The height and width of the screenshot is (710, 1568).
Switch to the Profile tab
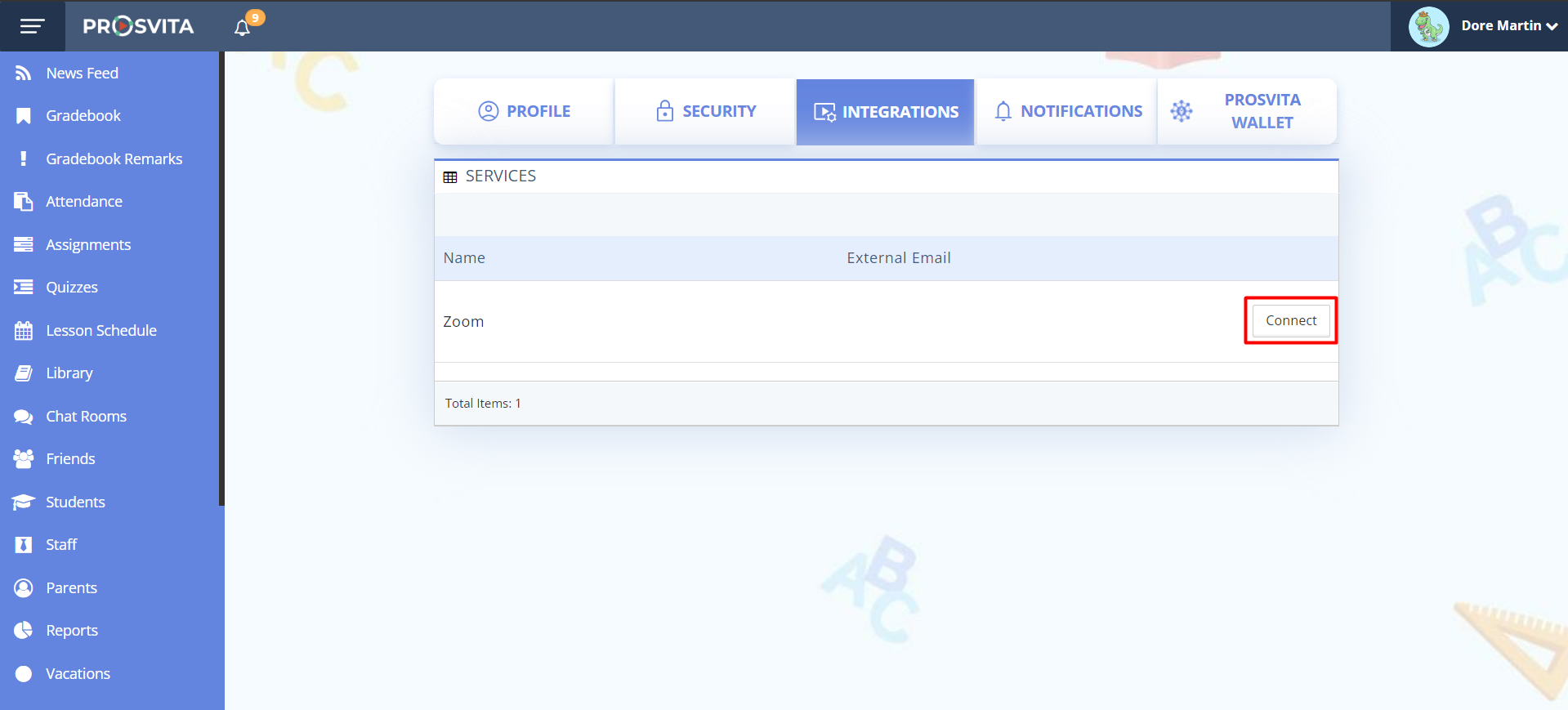(524, 112)
